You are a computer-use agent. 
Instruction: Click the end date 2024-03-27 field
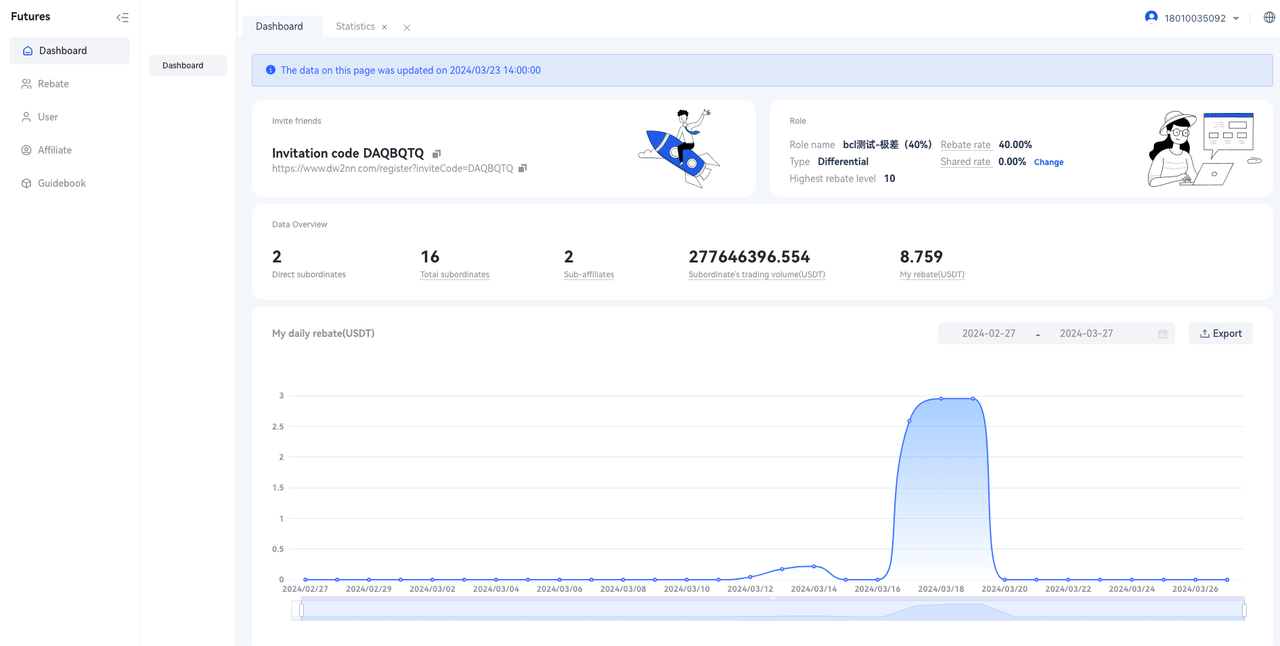[1086, 334]
